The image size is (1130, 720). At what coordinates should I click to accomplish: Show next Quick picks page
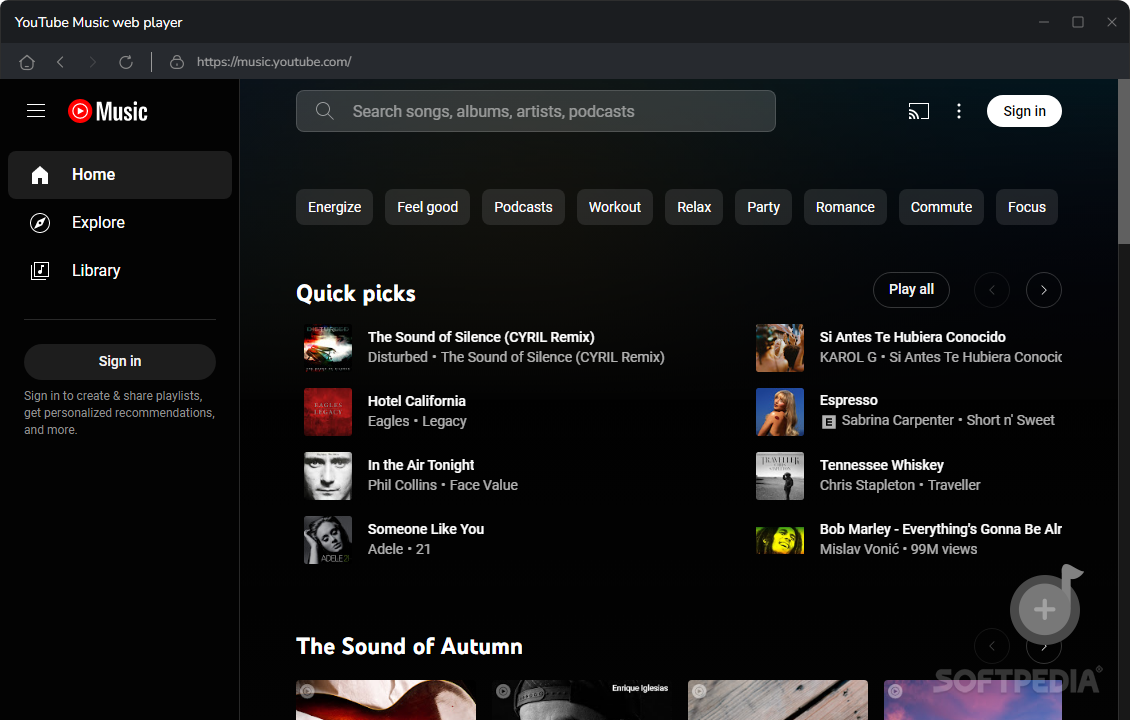[1044, 290]
